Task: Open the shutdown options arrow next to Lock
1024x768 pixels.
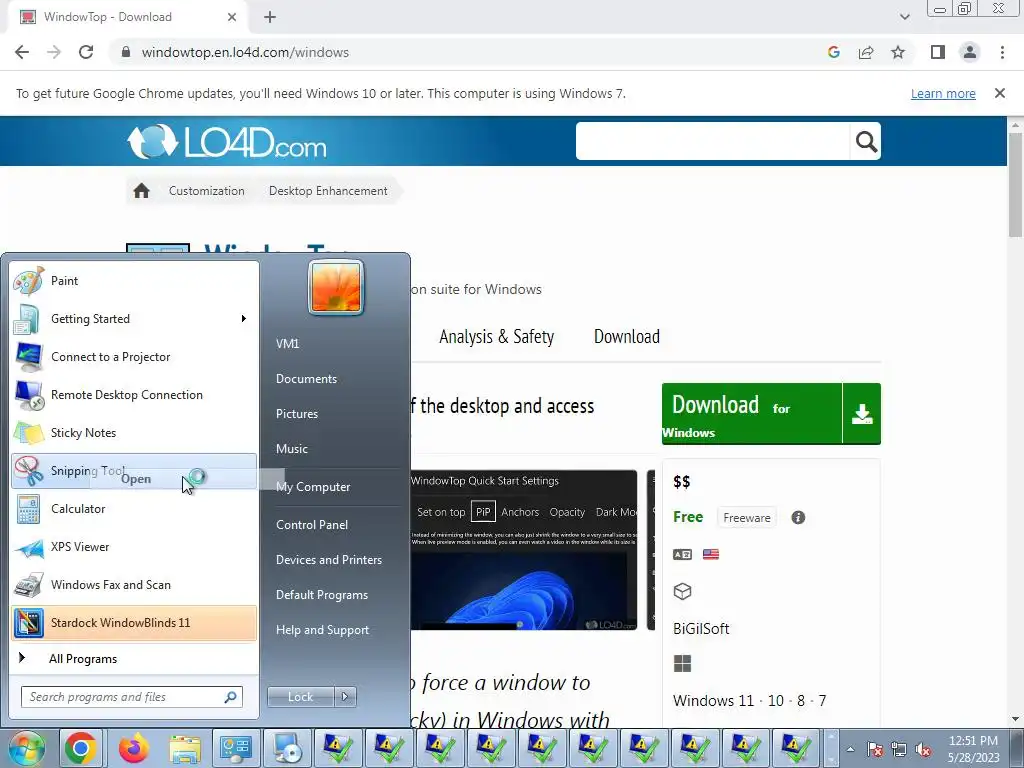Action: point(345,697)
